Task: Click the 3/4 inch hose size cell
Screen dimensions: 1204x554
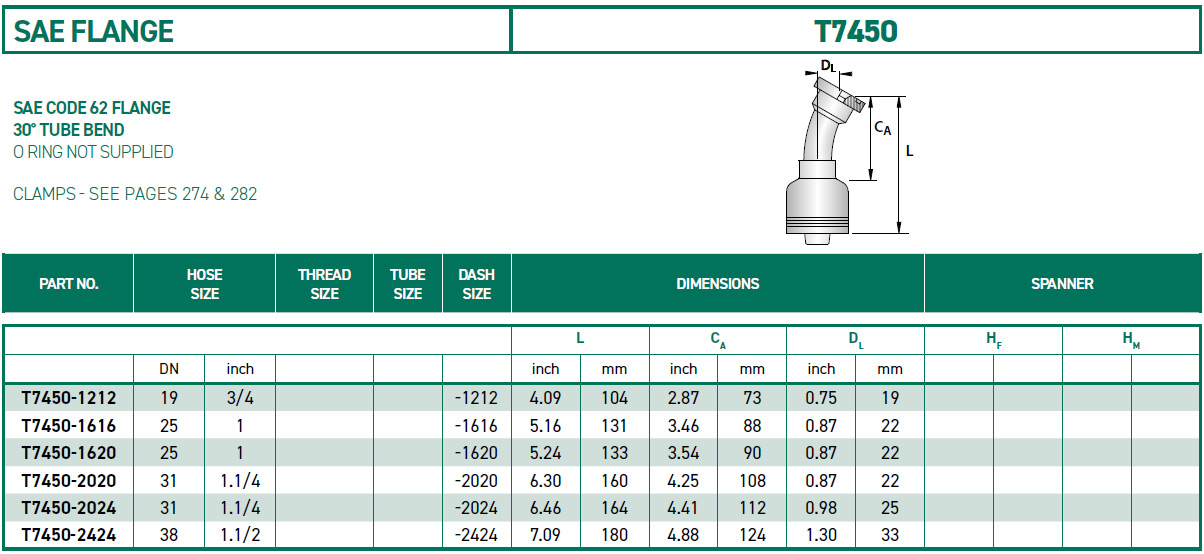Action: (x=240, y=397)
